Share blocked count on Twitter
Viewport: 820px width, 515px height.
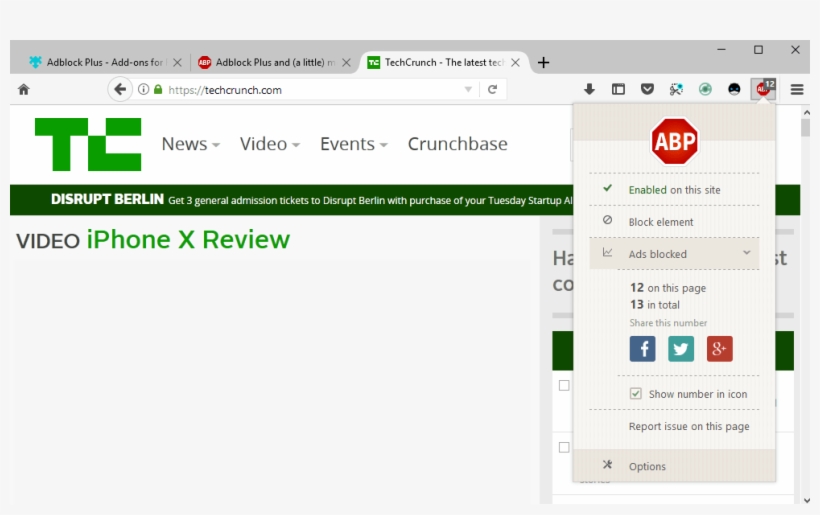[x=681, y=348]
